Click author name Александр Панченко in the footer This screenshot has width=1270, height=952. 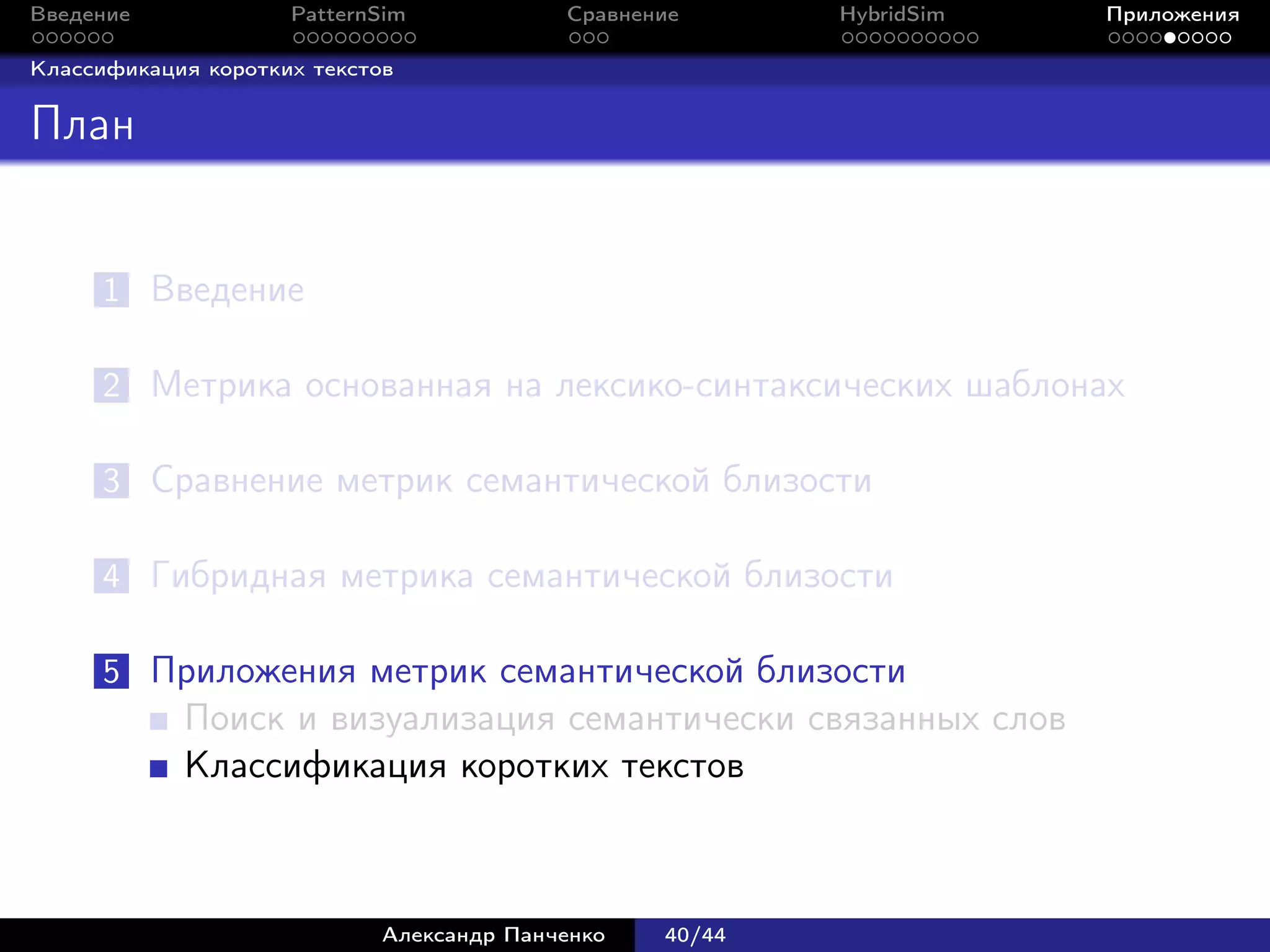(x=494, y=935)
